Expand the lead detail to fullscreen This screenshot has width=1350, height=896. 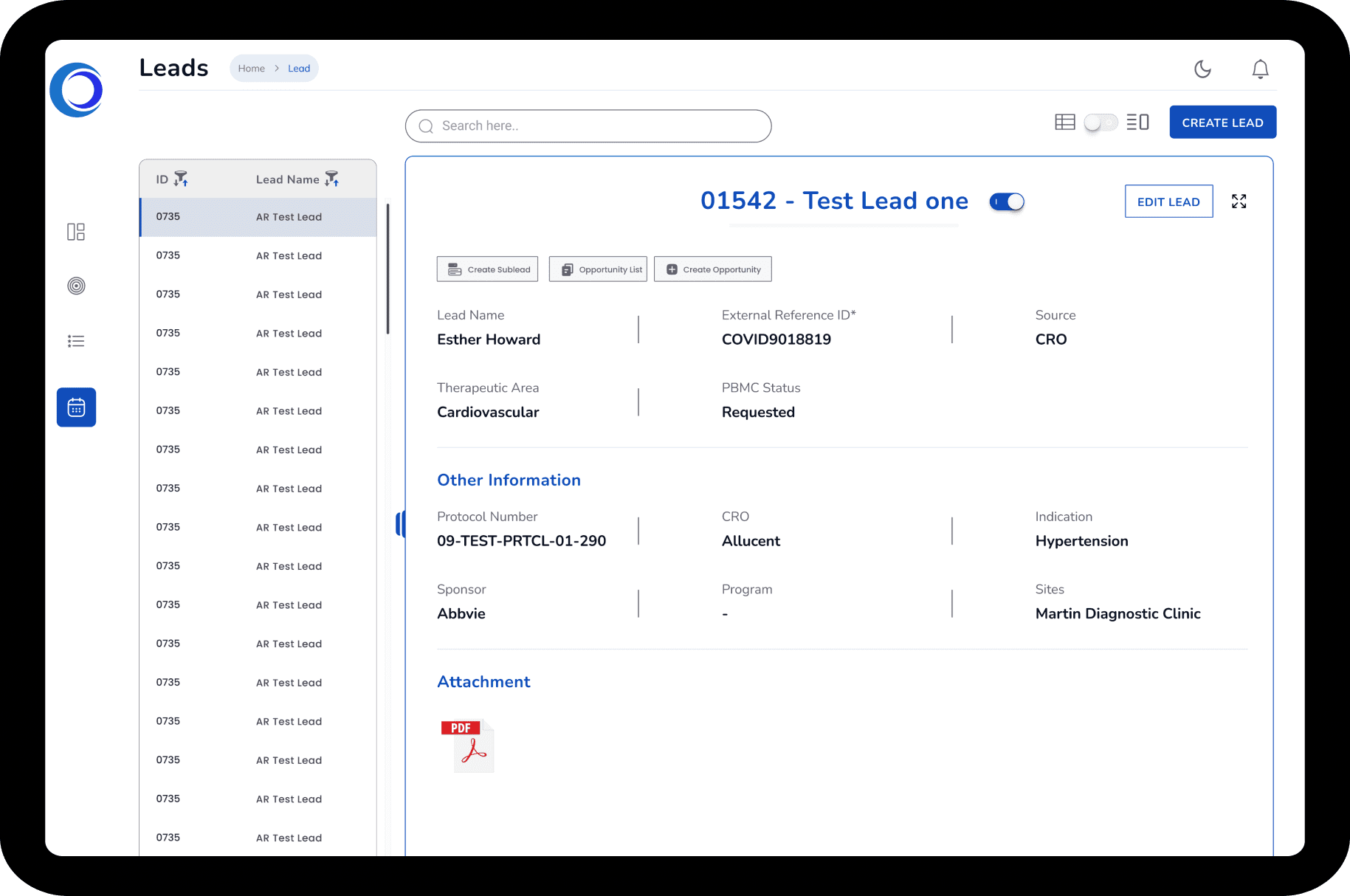(x=1239, y=201)
